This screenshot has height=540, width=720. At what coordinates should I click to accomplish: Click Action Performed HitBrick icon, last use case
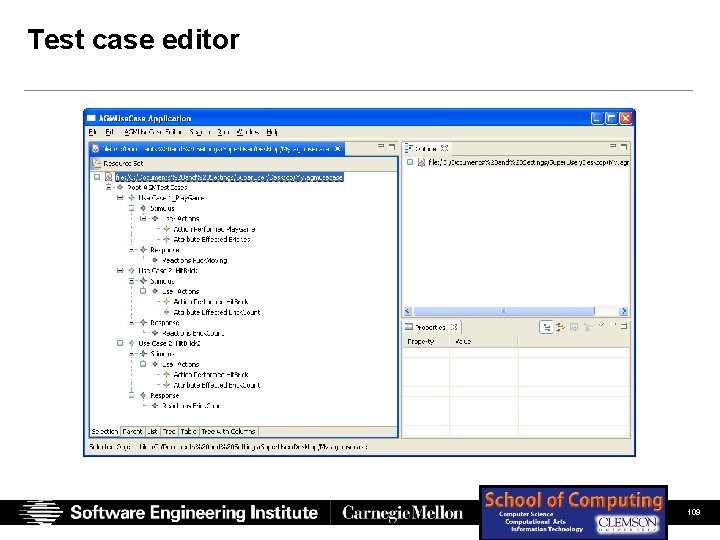tap(166, 375)
